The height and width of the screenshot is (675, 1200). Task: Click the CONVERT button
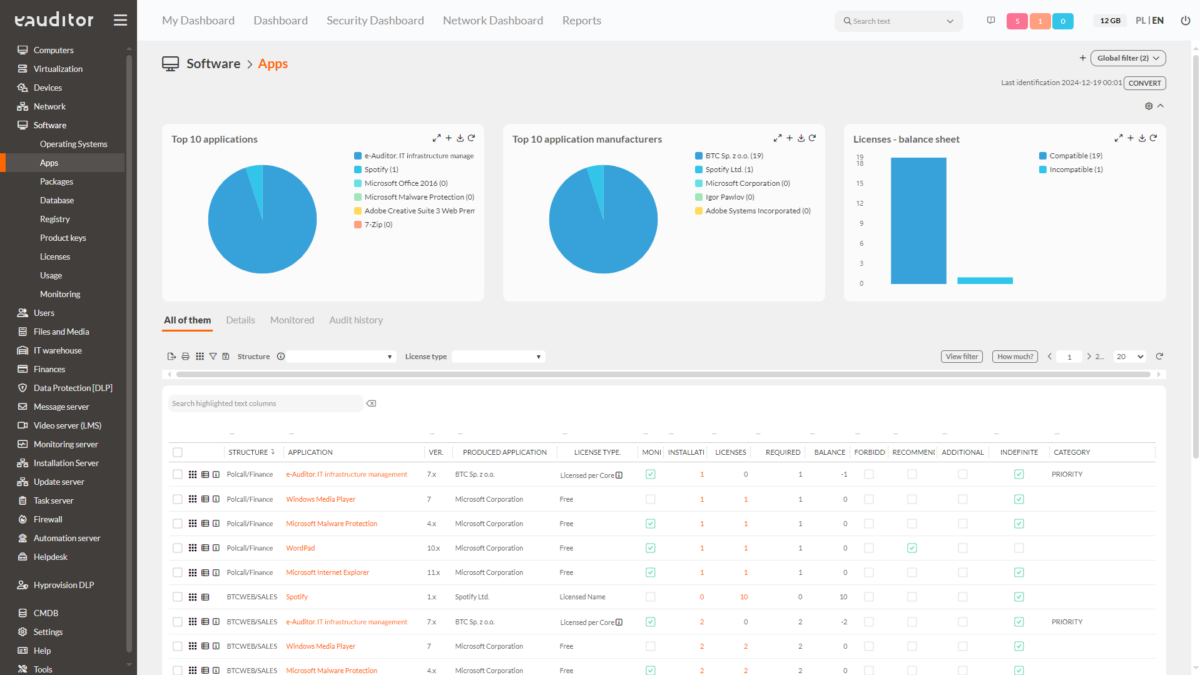(x=1145, y=83)
